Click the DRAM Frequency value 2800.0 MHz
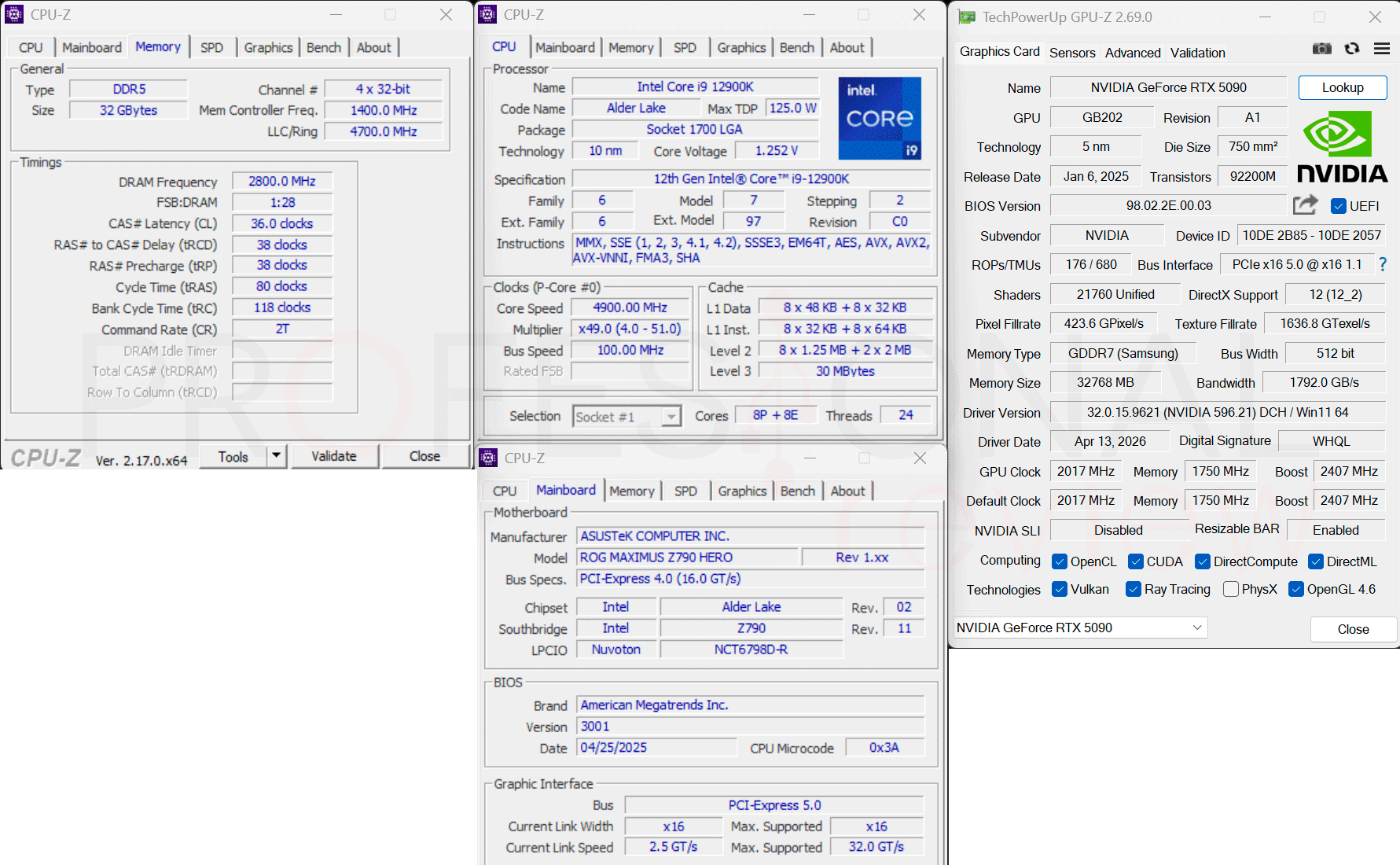1400x865 pixels. pos(282,182)
